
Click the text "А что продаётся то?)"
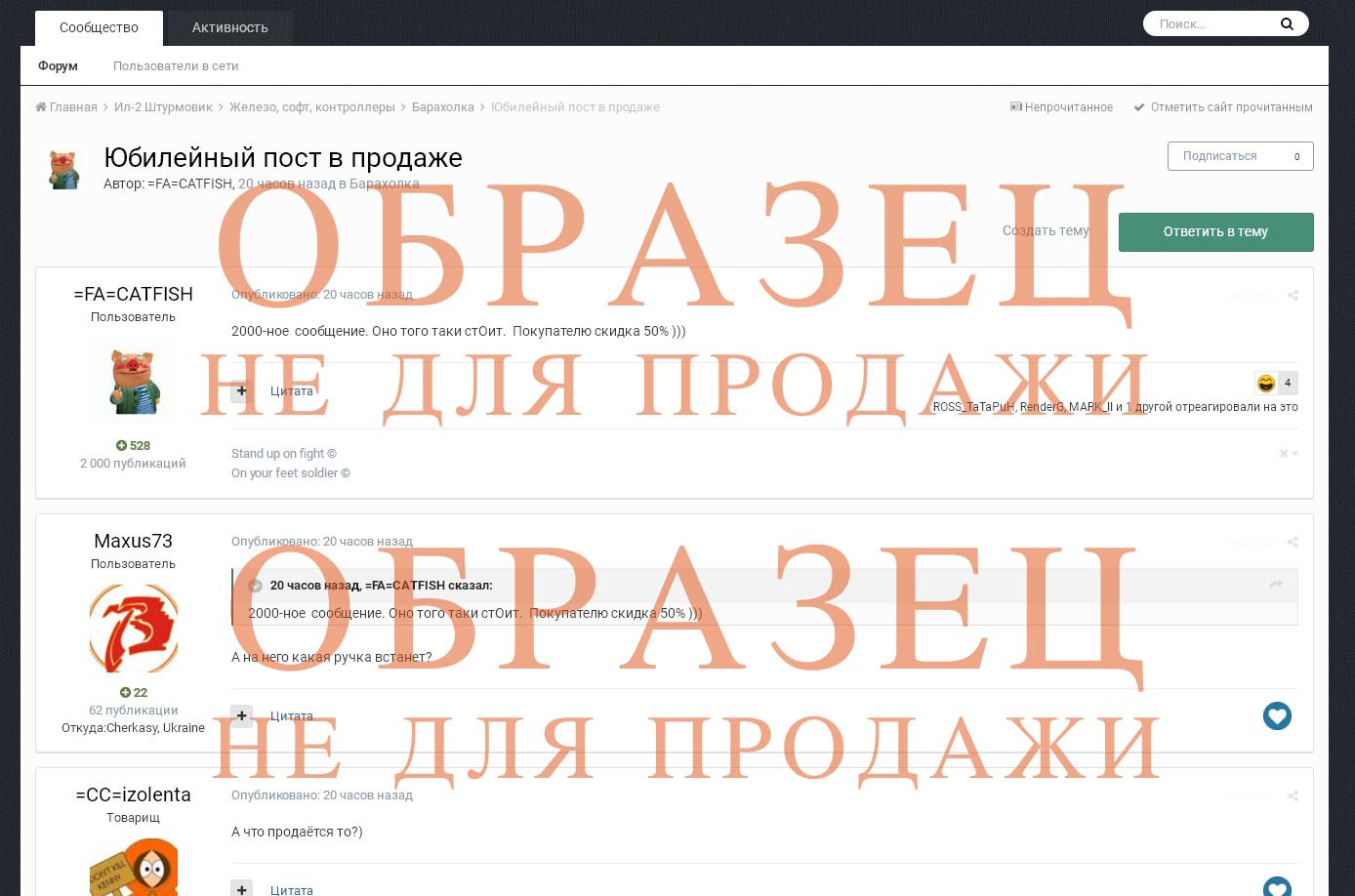click(x=297, y=832)
